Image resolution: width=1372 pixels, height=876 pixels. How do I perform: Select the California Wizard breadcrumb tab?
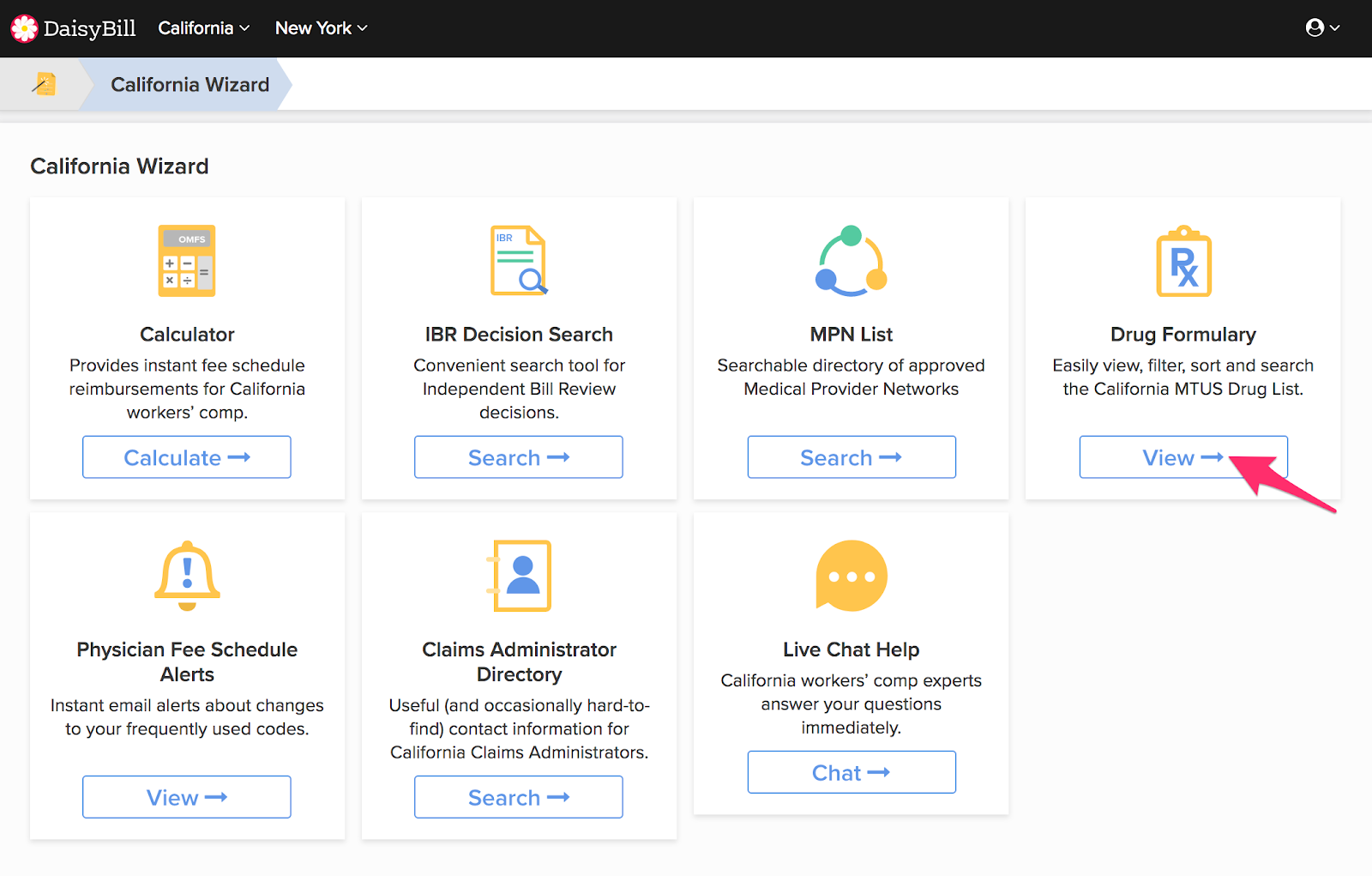click(x=190, y=84)
